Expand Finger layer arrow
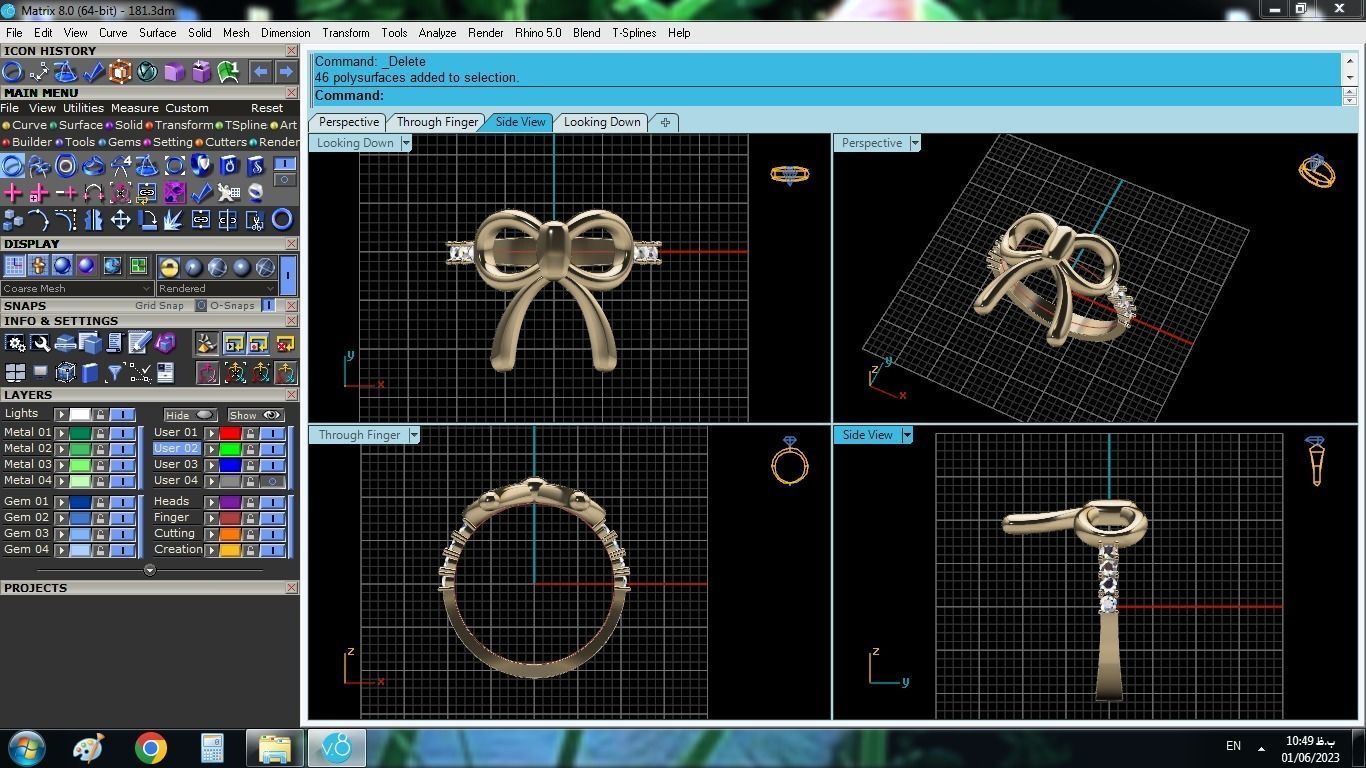The height and width of the screenshot is (768, 1366). tap(211, 518)
